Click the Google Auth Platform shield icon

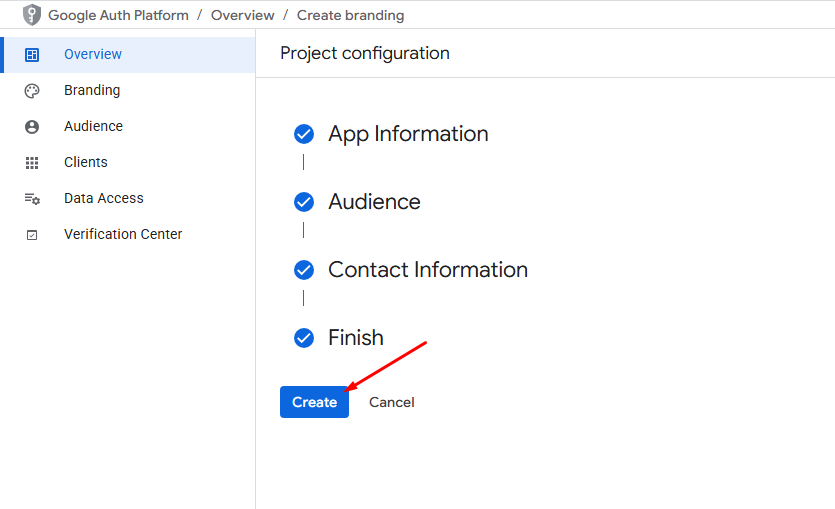(x=32, y=15)
